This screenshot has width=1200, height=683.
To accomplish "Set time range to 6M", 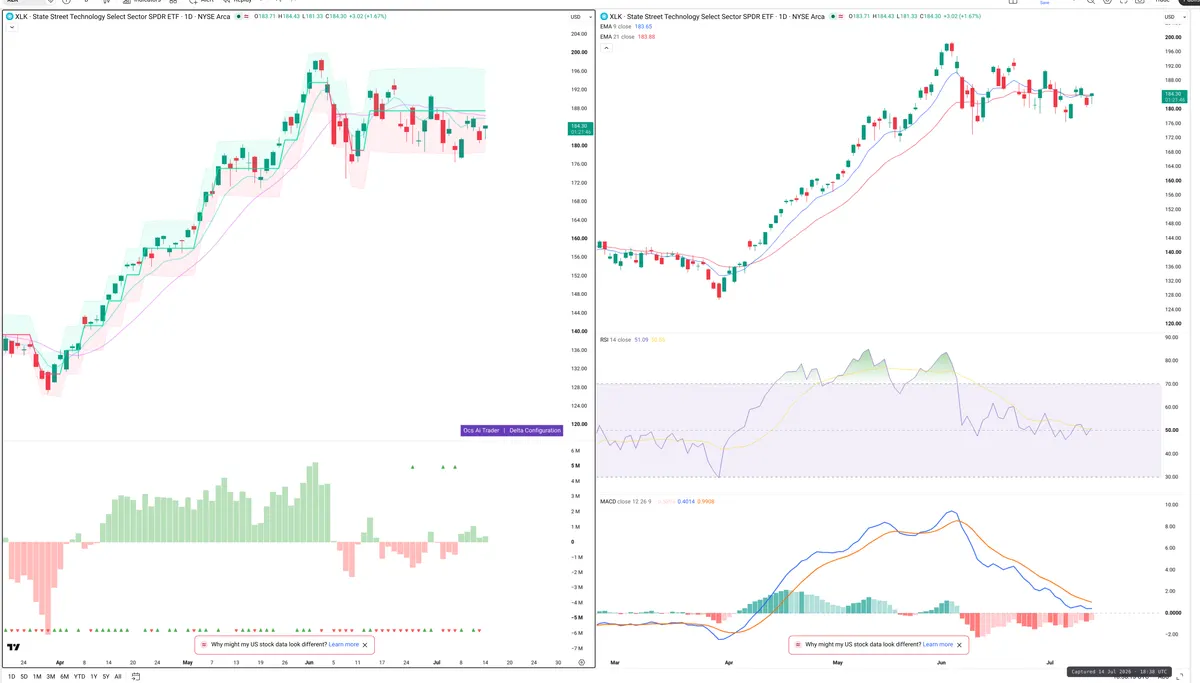I will pyautogui.click(x=65, y=676).
